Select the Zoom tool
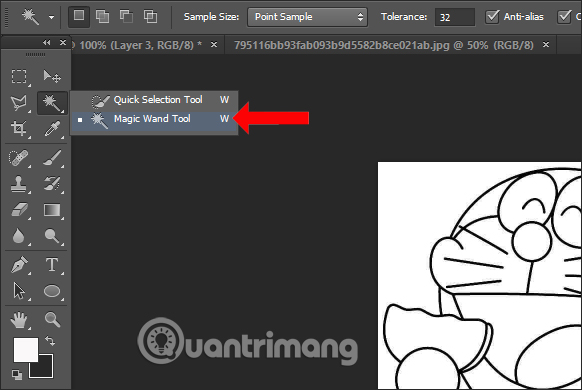 pos(52,319)
